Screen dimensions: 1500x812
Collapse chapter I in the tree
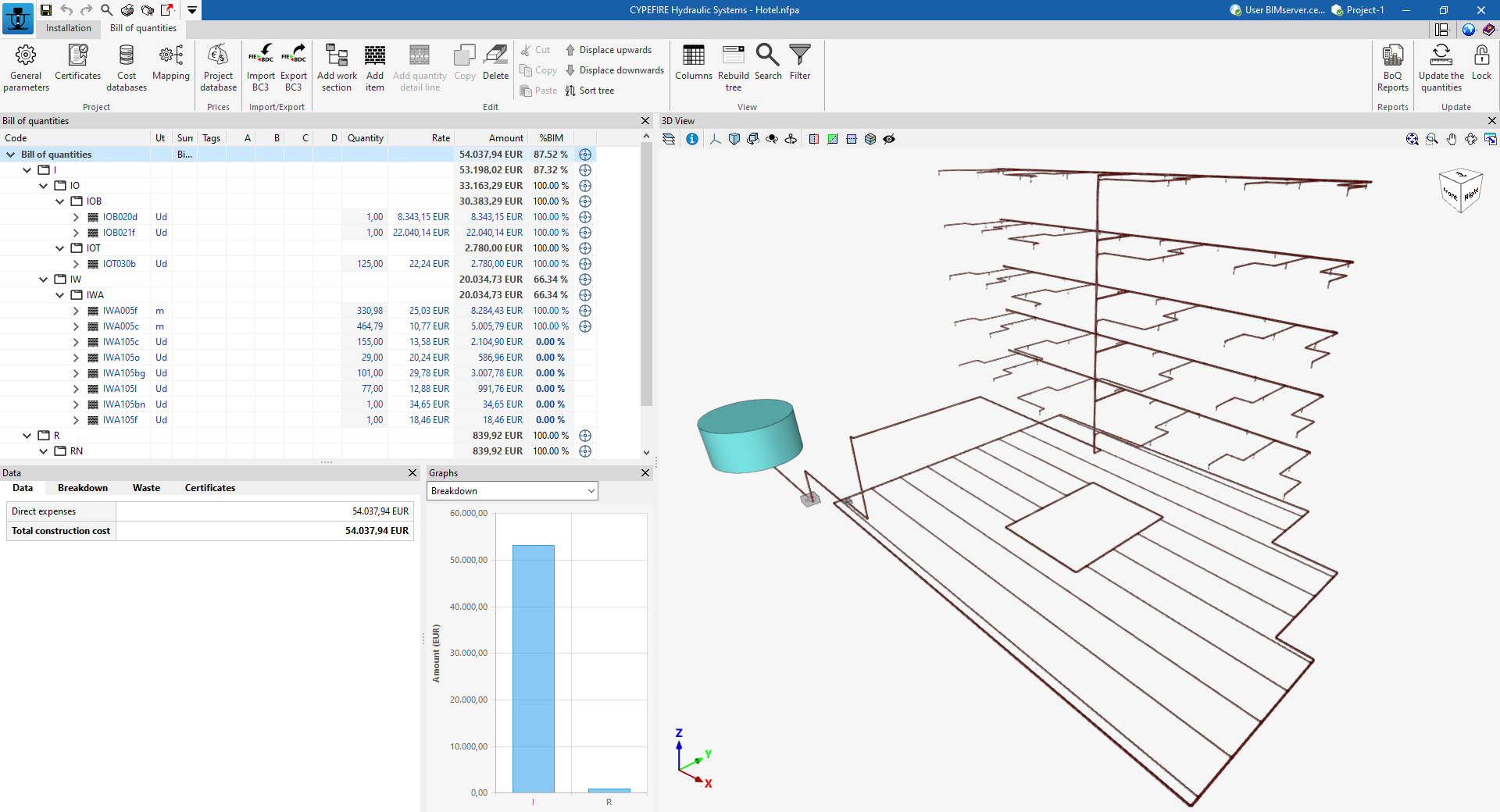point(27,170)
